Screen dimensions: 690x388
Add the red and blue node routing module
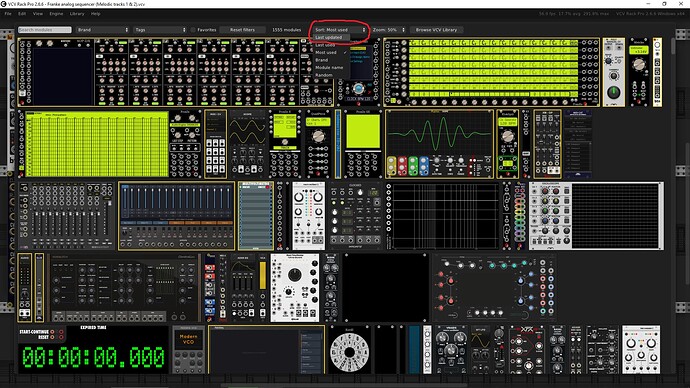point(494,288)
